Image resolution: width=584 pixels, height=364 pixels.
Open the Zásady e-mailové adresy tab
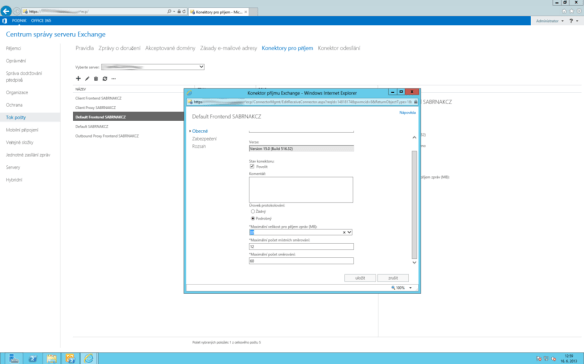(228, 48)
